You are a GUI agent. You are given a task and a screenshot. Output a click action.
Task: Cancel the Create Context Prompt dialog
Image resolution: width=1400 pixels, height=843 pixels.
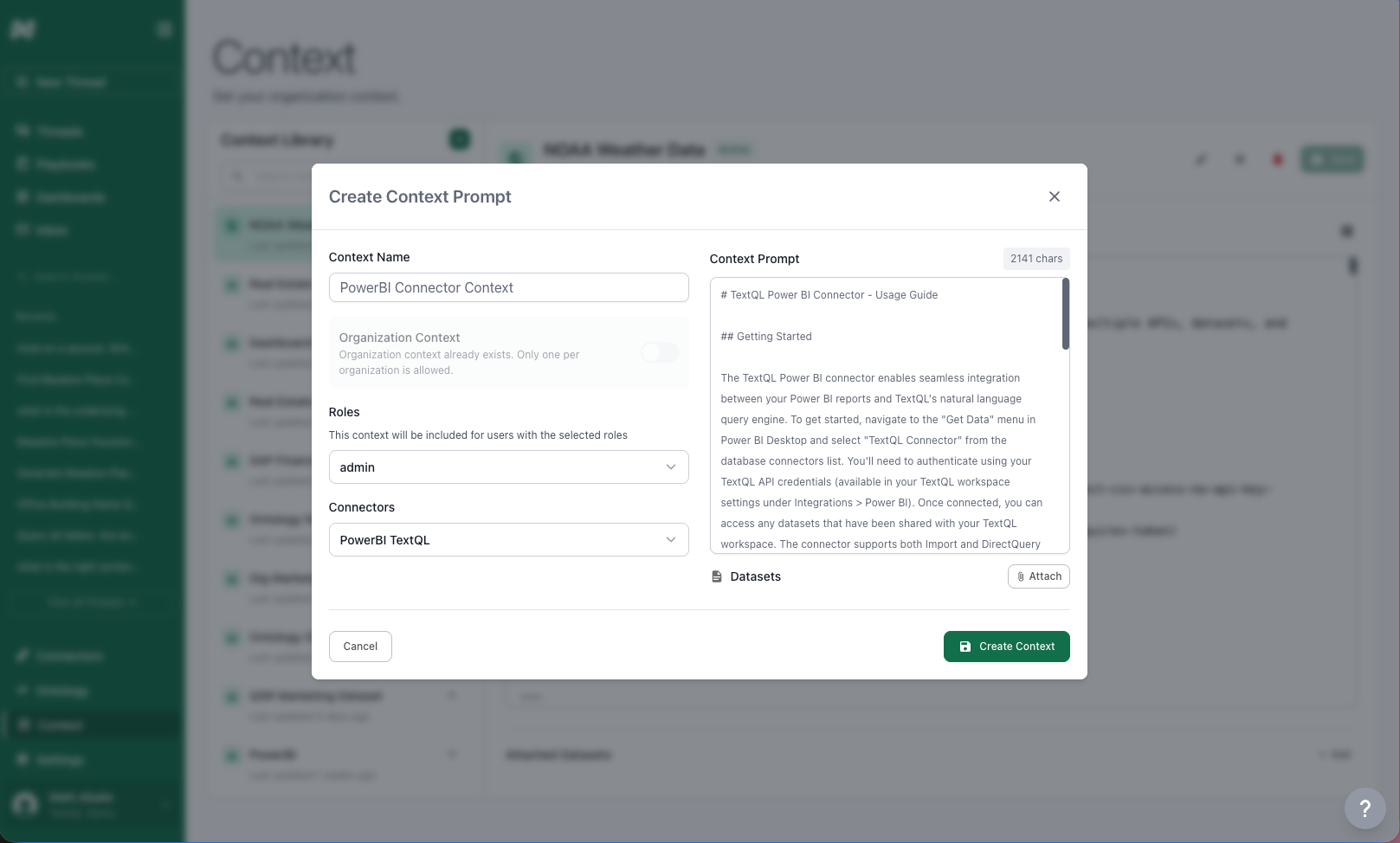360,647
